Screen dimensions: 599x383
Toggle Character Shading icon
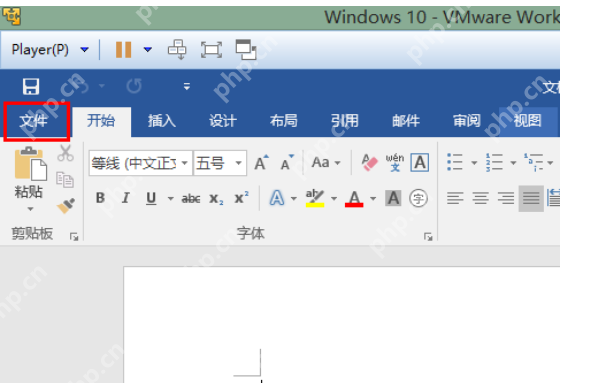[393, 198]
